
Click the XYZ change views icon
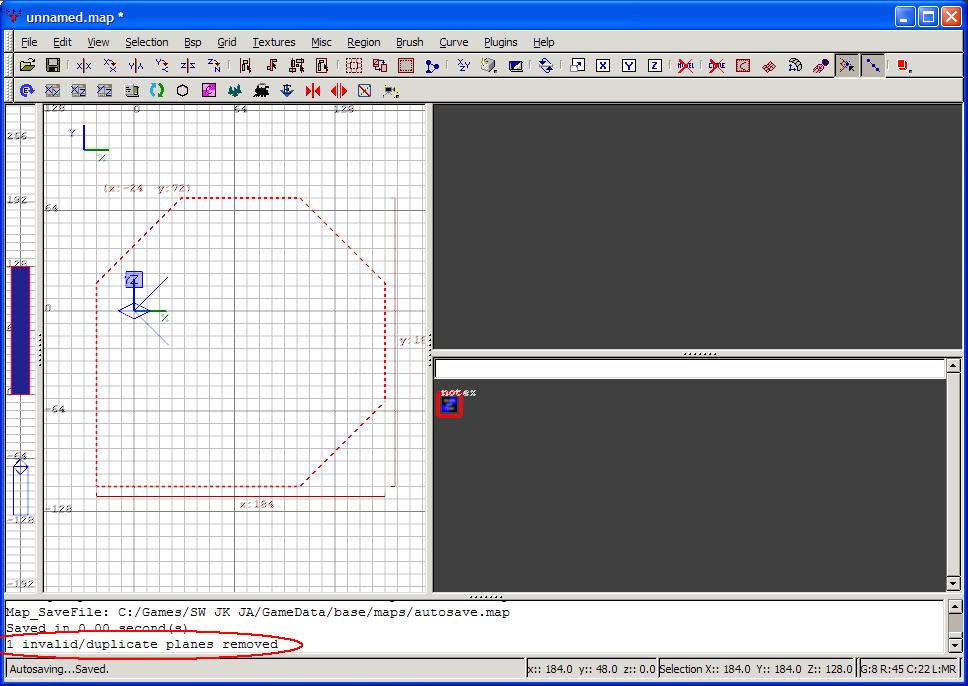tap(464, 65)
